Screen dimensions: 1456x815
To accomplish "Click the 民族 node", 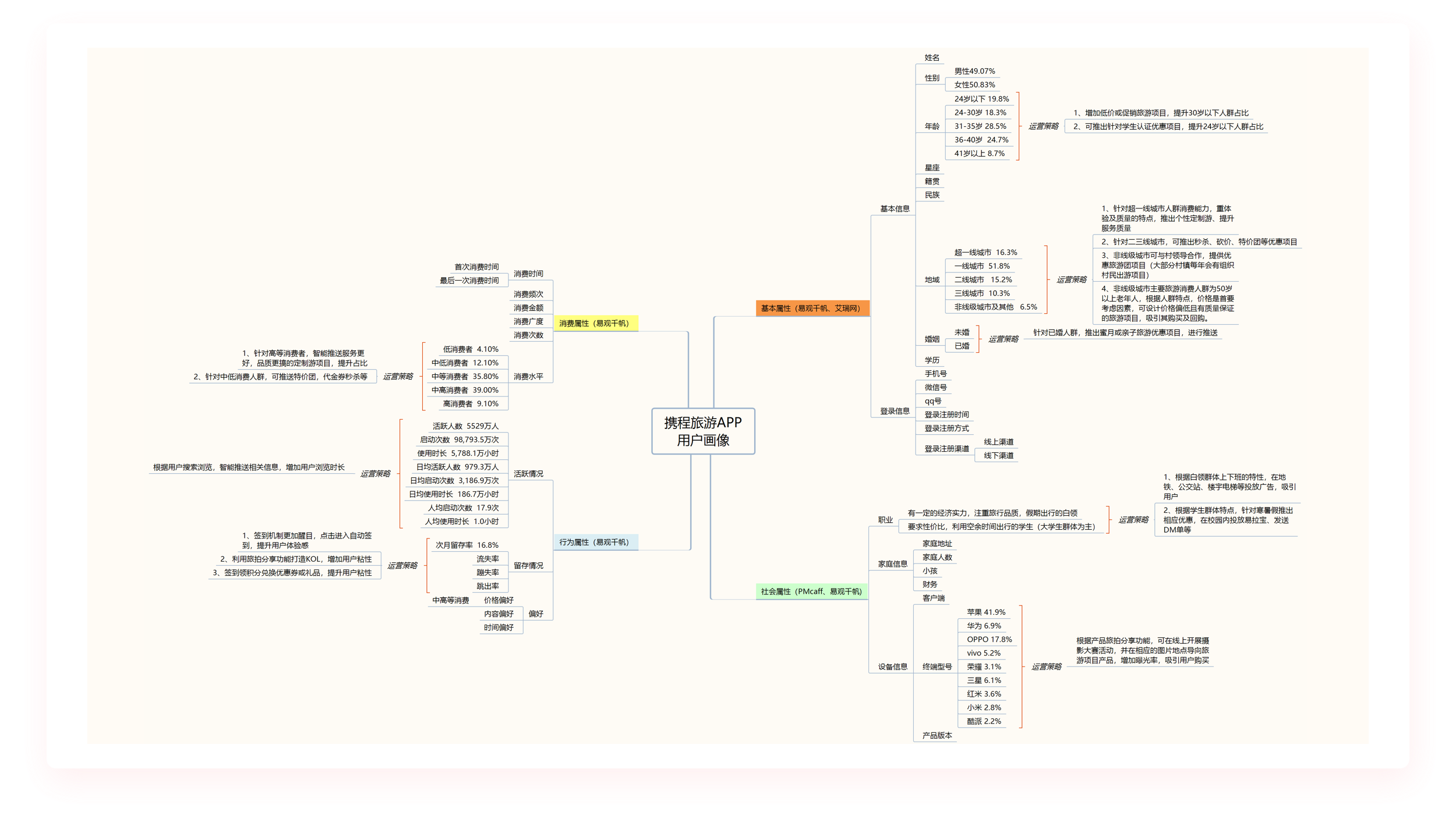I will pyautogui.click(x=932, y=195).
